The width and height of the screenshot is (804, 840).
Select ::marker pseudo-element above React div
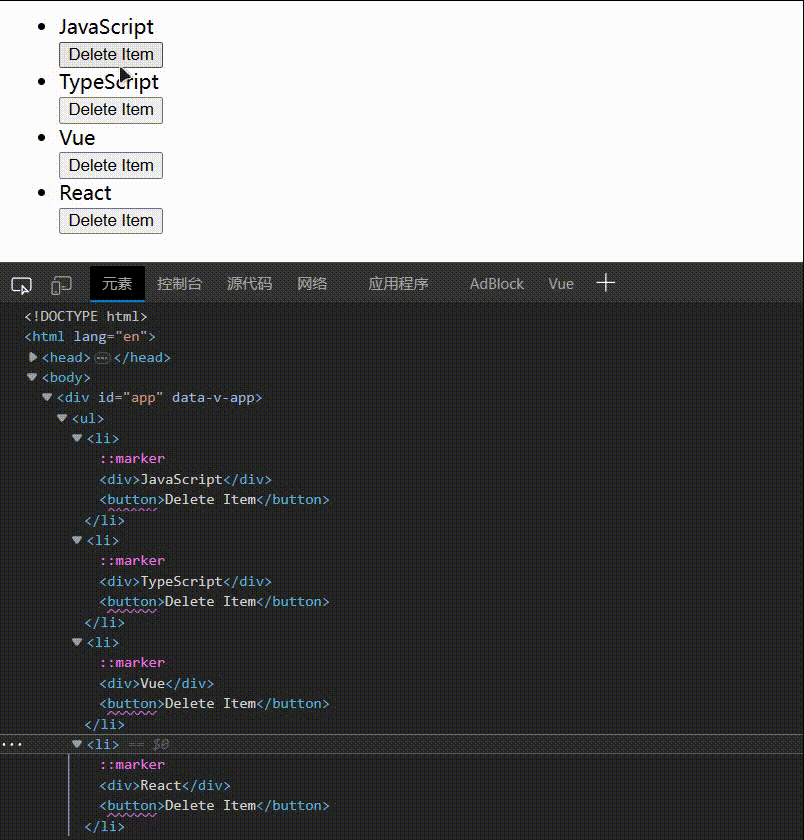click(x=132, y=765)
